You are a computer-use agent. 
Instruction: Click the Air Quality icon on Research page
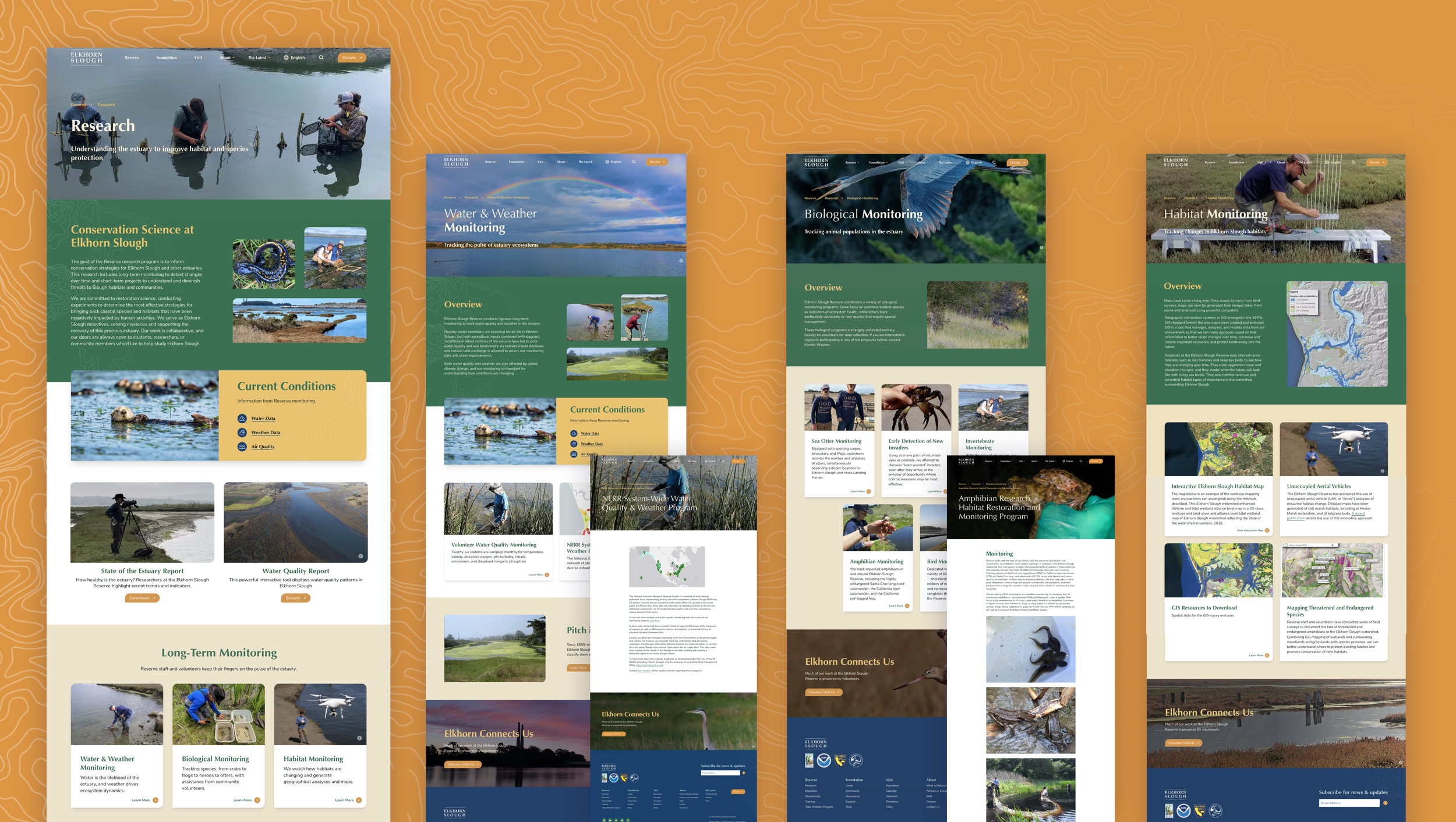(x=242, y=447)
